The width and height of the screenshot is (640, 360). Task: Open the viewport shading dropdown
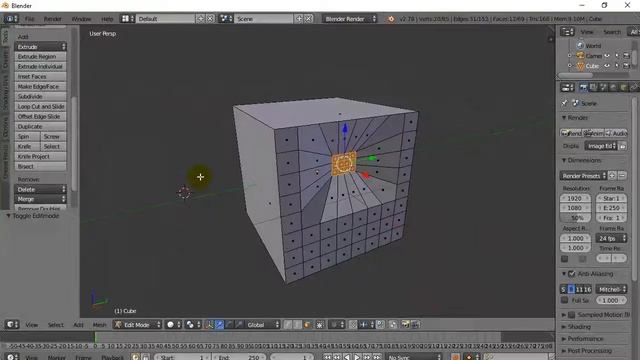pyautogui.click(x=173, y=325)
